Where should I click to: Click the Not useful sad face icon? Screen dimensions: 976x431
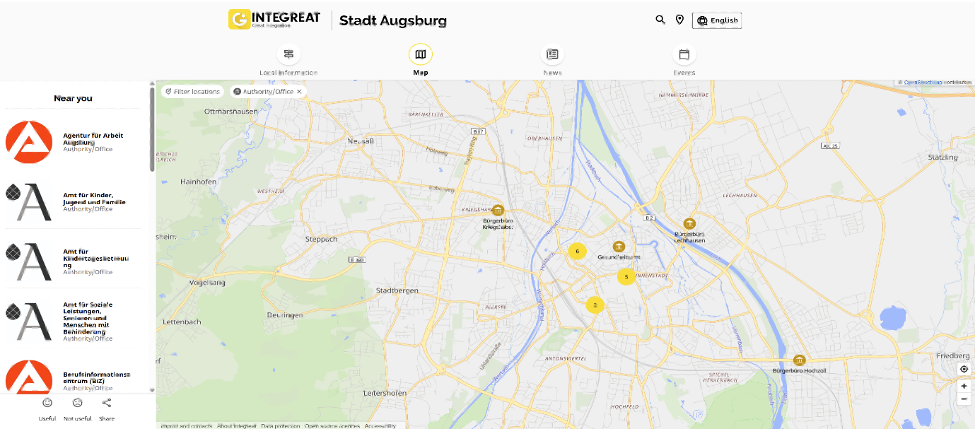pyautogui.click(x=77, y=403)
